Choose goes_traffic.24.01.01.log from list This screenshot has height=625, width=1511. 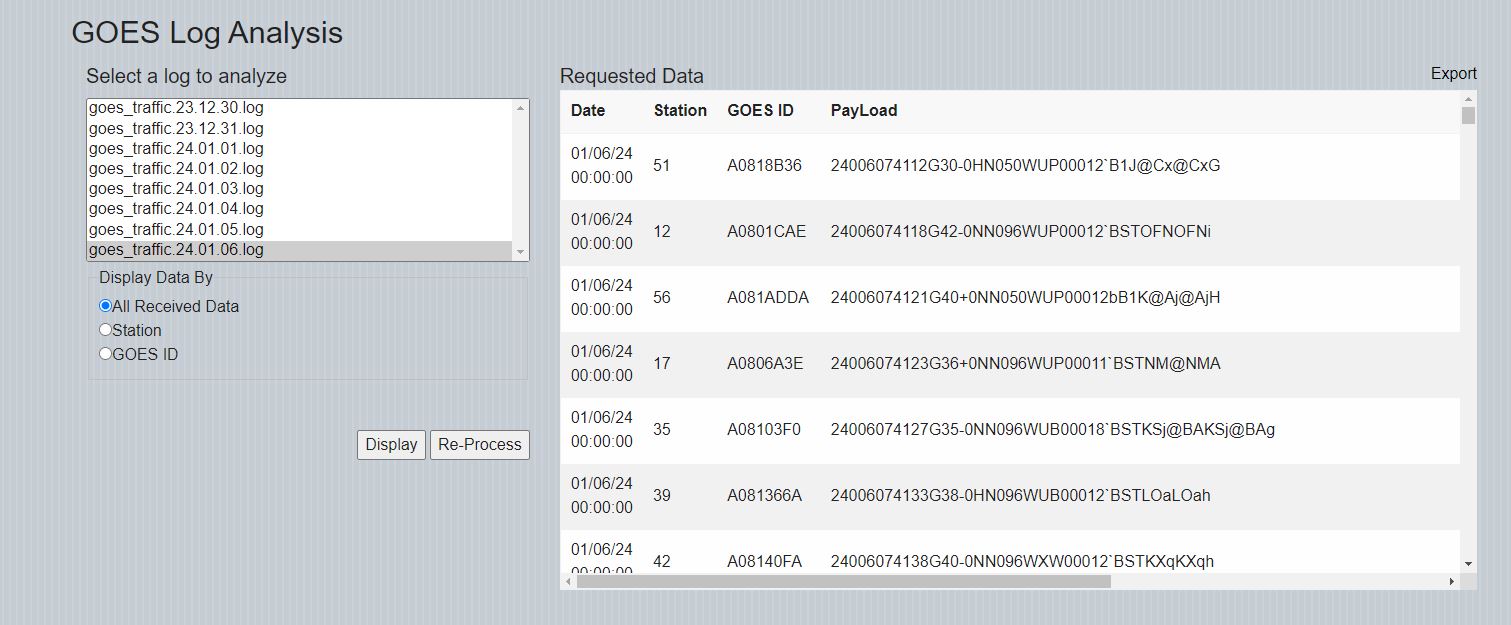click(176, 148)
